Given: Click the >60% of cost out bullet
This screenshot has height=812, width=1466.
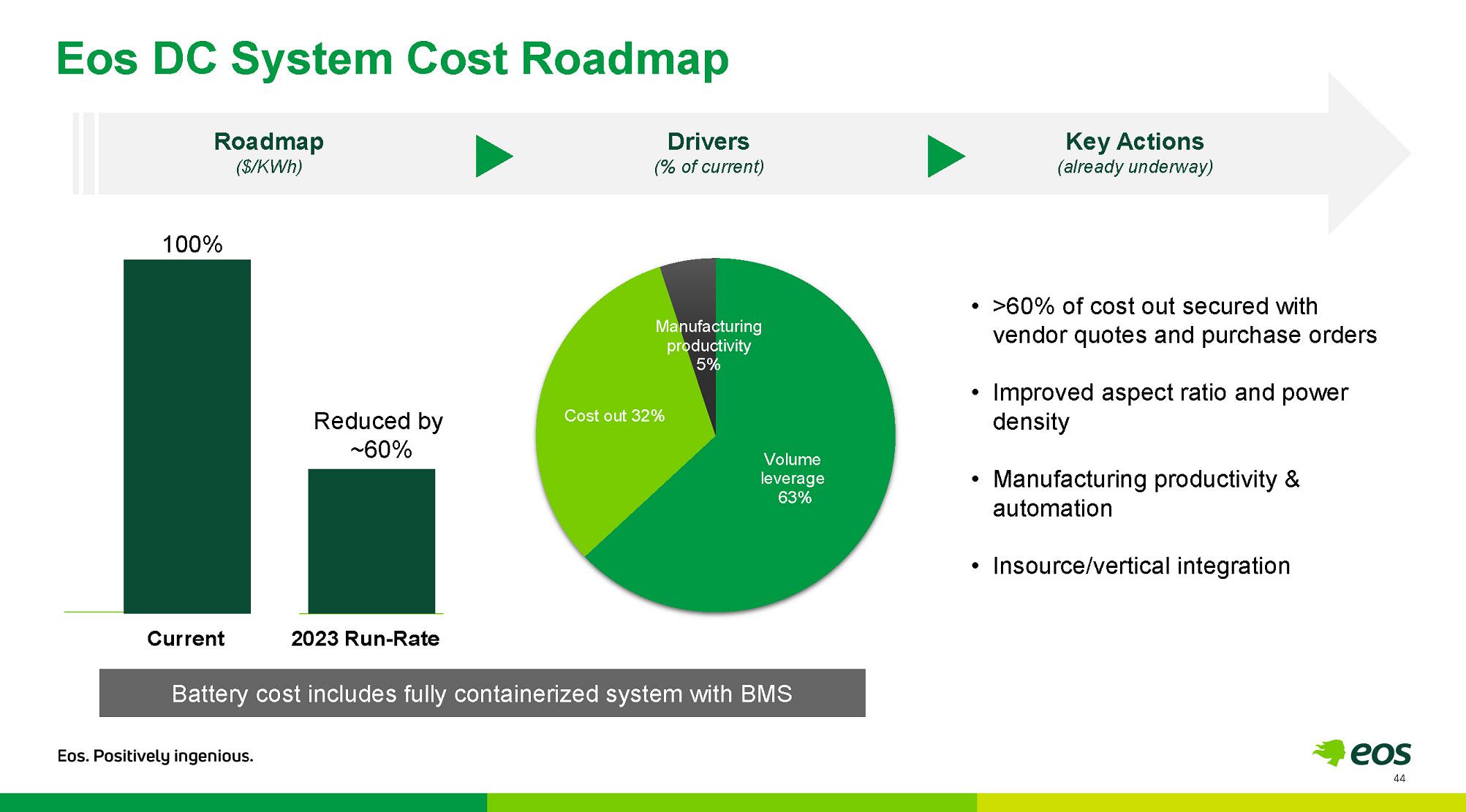Looking at the screenshot, I should [x=1174, y=320].
